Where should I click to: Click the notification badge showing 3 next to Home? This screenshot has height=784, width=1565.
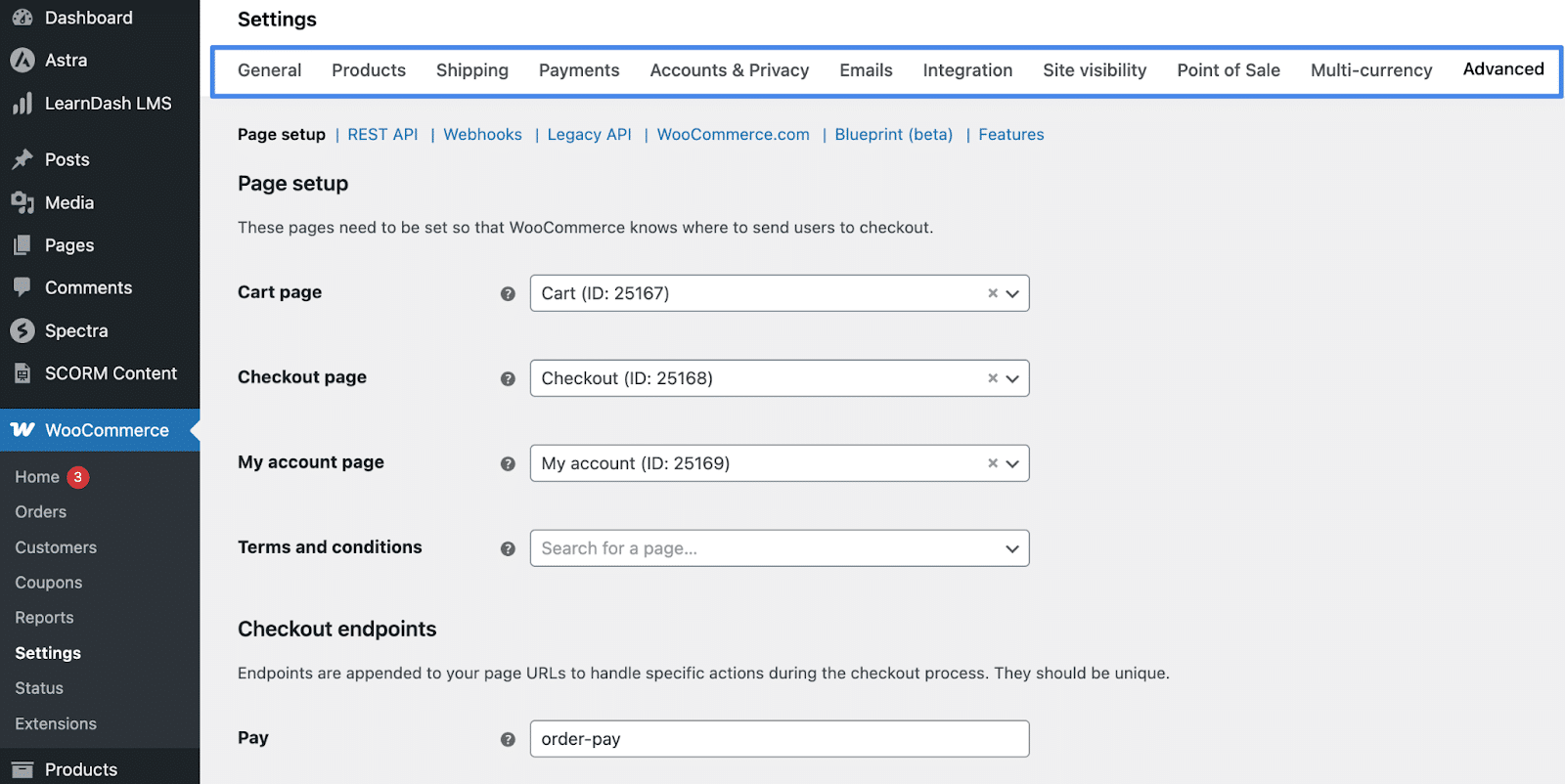[78, 477]
